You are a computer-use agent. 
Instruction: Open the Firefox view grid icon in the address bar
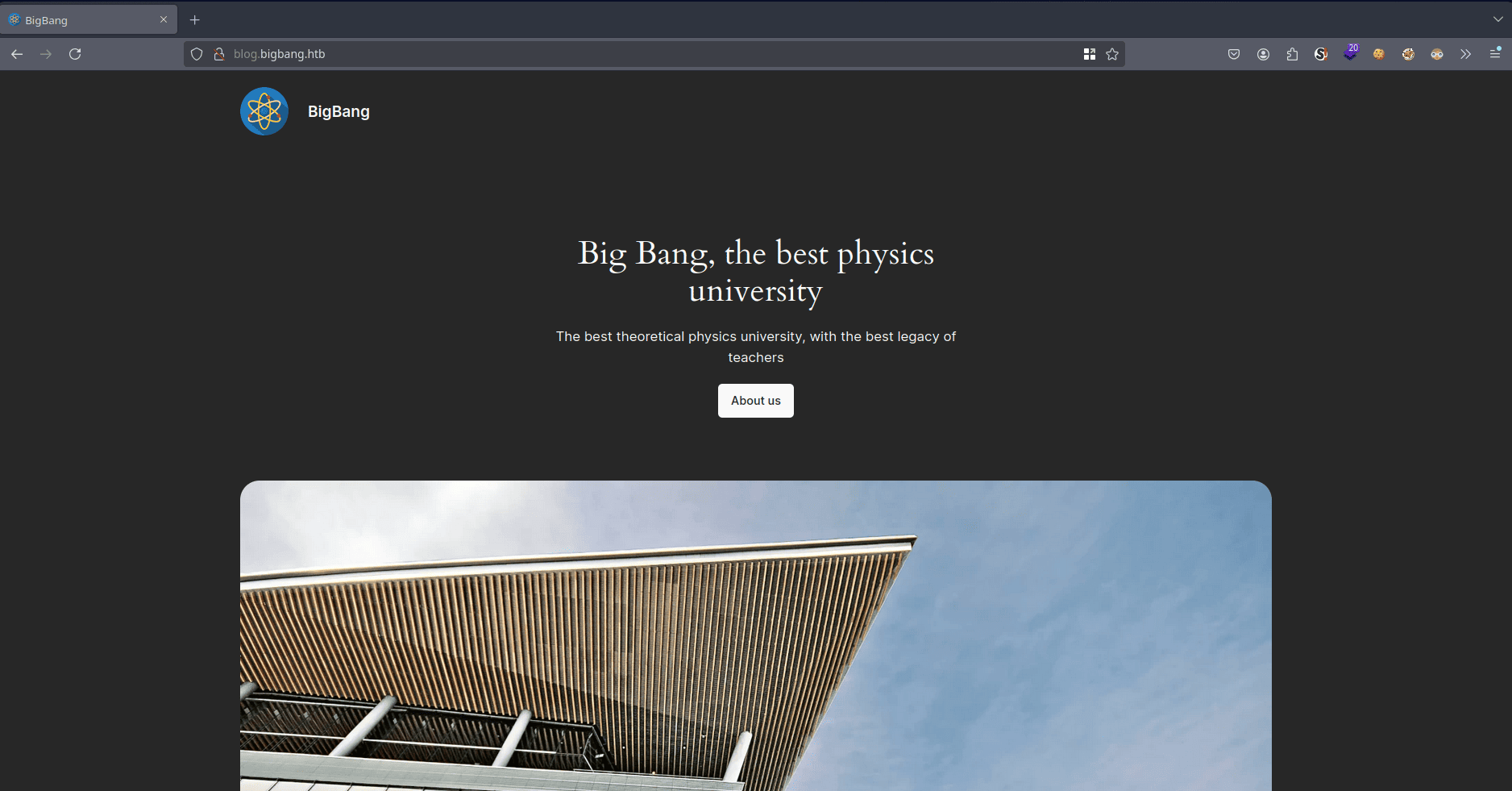pos(1090,54)
